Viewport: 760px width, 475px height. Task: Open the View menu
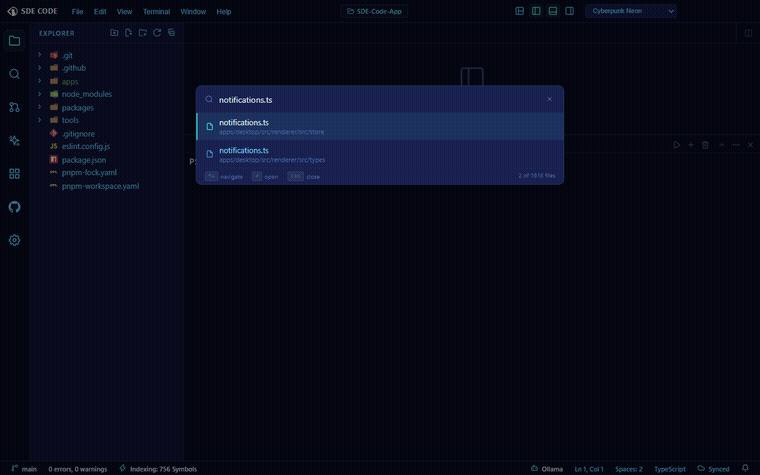tap(125, 12)
